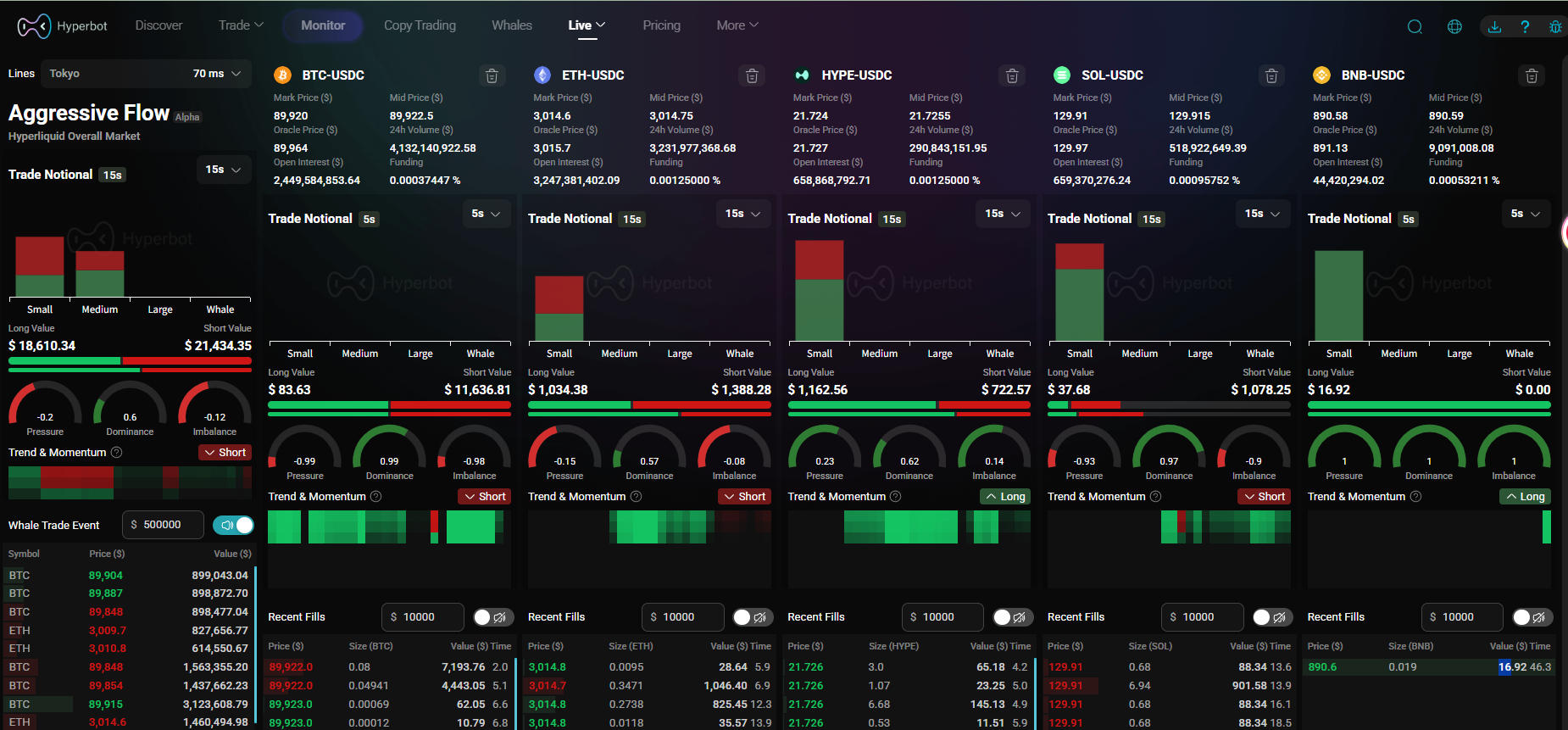Open help via question mark icon
1568x730 pixels.
pos(1525,26)
